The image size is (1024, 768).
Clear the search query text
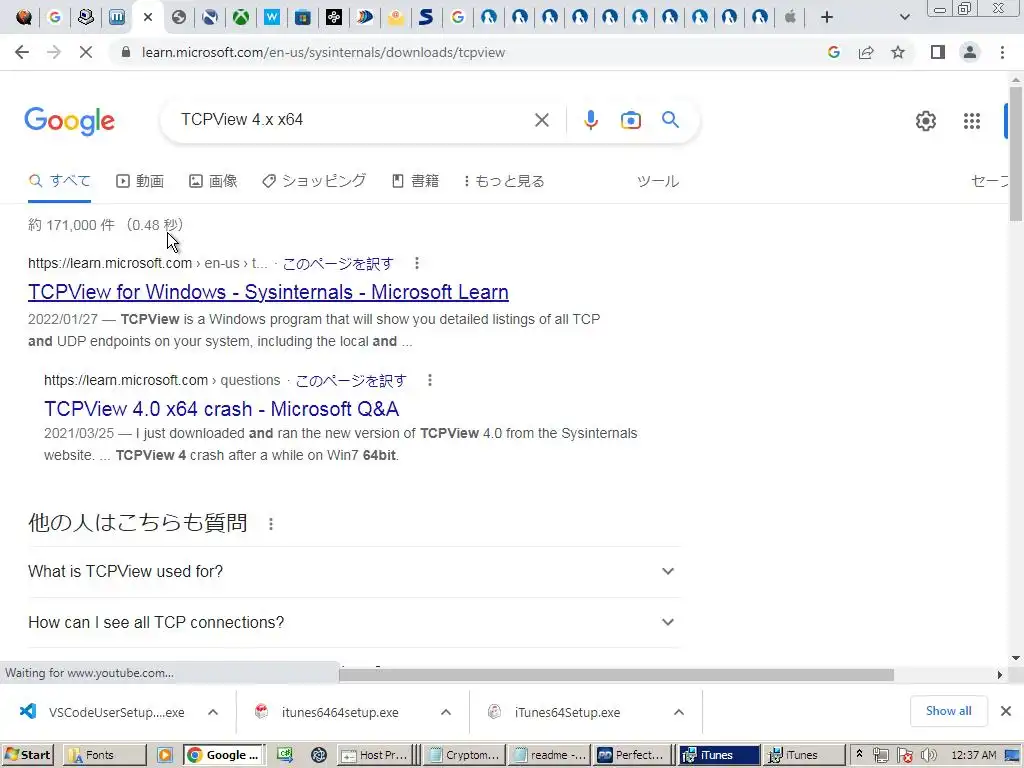[541, 120]
